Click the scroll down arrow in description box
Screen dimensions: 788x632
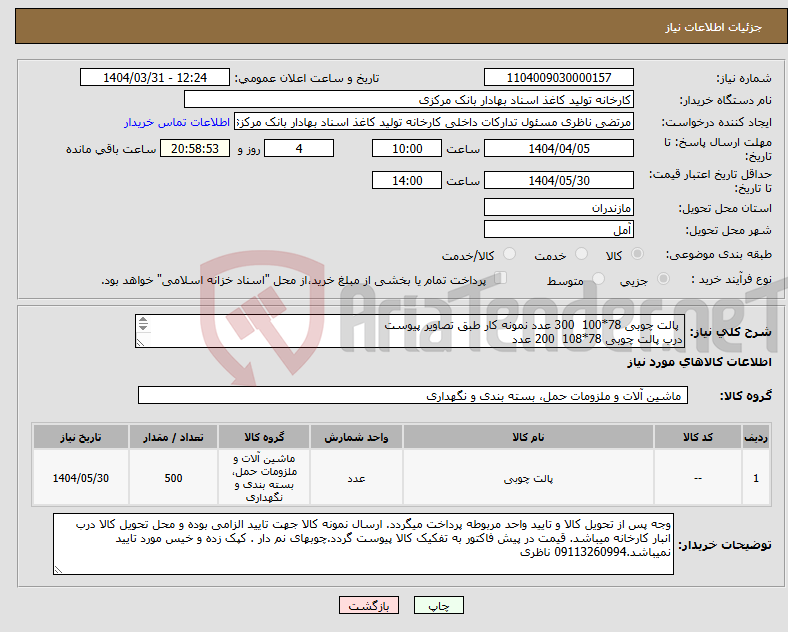coord(143,328)
